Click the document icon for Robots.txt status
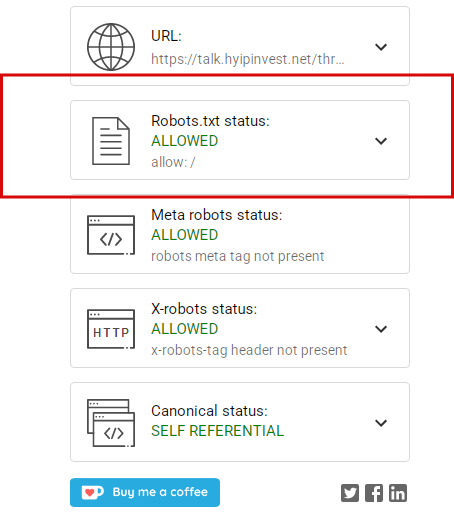This screenshot has width=454, height=522. click(111, 141)
